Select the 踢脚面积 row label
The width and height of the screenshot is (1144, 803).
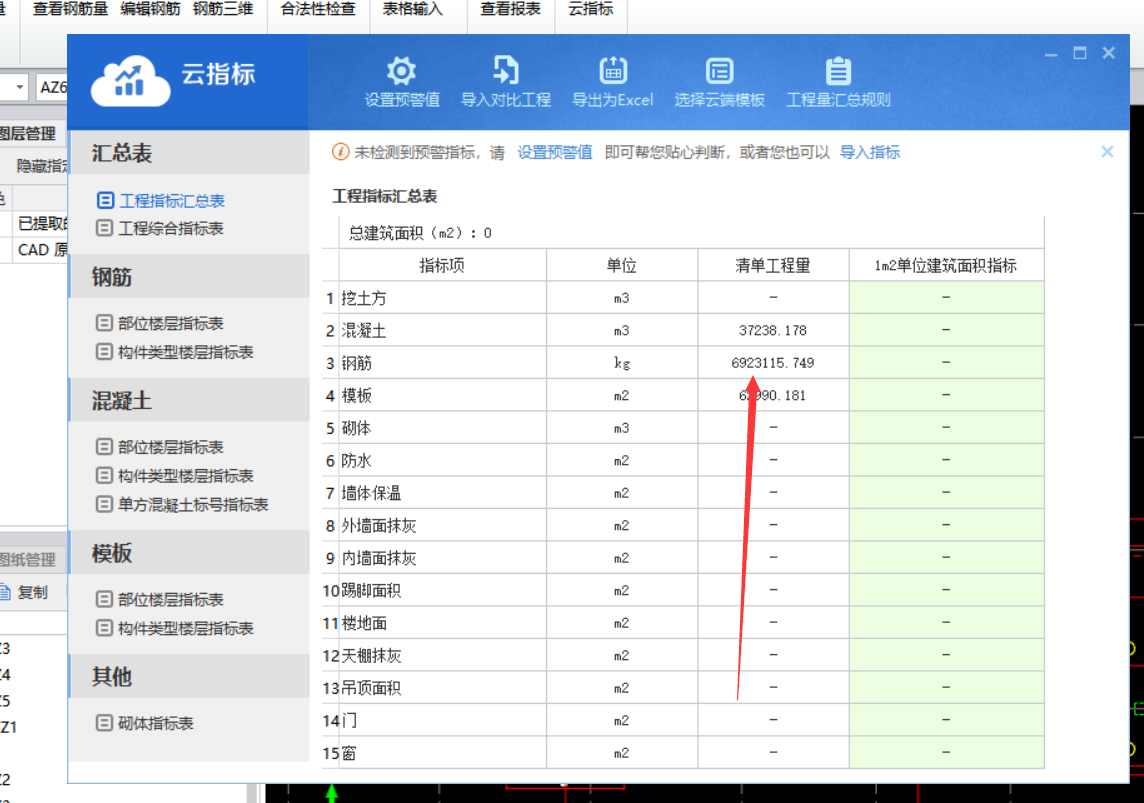371,591
